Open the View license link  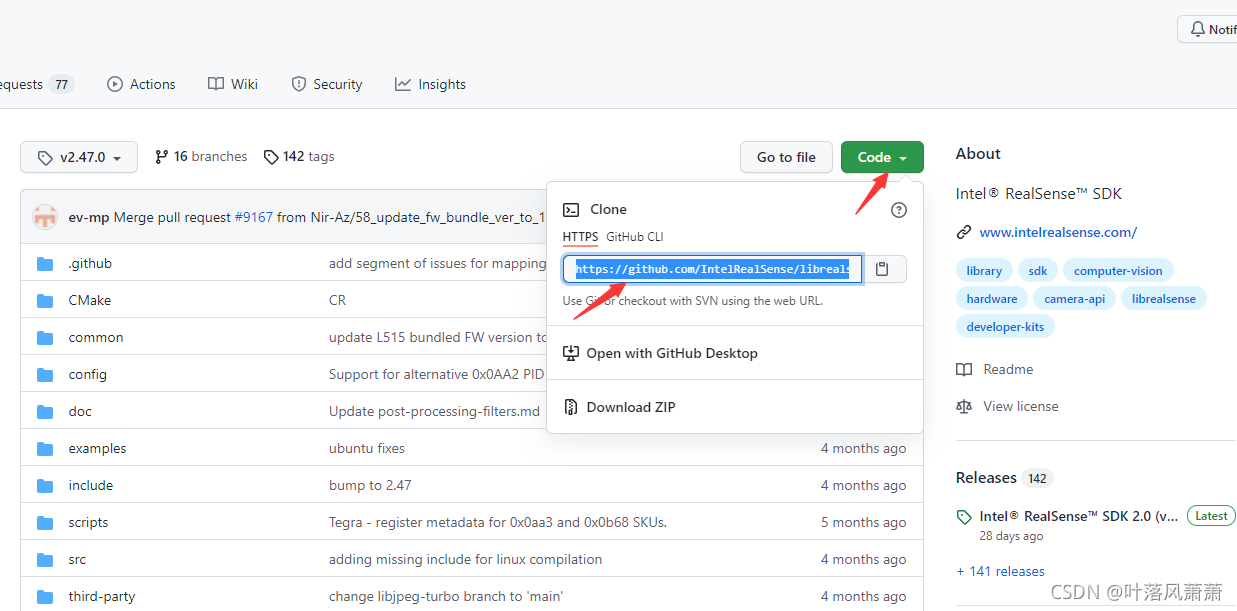(1007, 406)
